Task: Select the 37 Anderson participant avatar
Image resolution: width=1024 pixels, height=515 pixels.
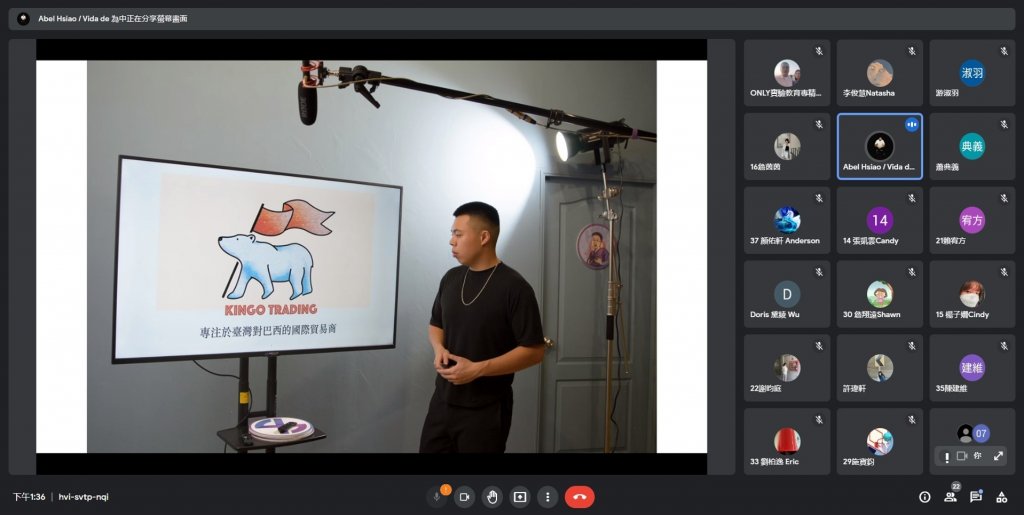Action: click(787, 220)
